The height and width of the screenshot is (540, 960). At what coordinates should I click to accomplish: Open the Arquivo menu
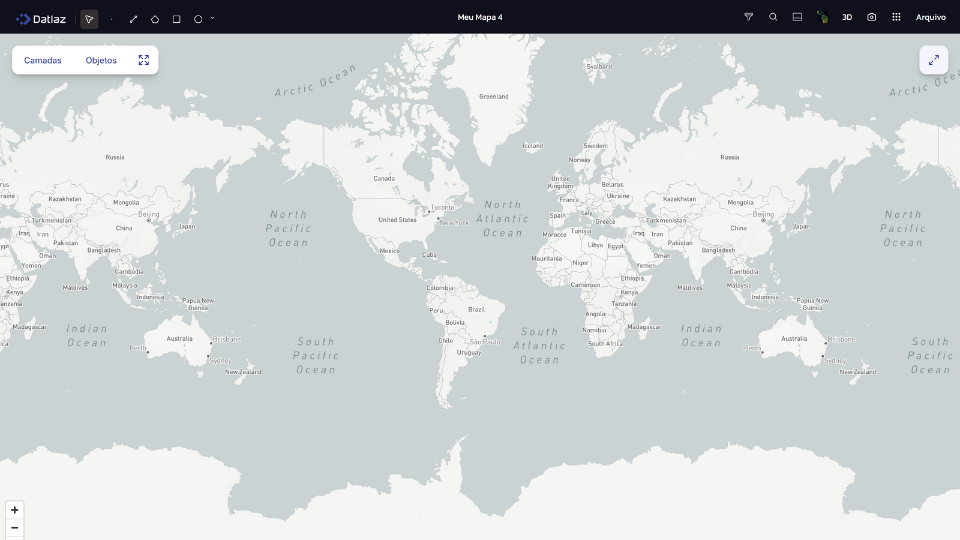click(x=931, y=17)
